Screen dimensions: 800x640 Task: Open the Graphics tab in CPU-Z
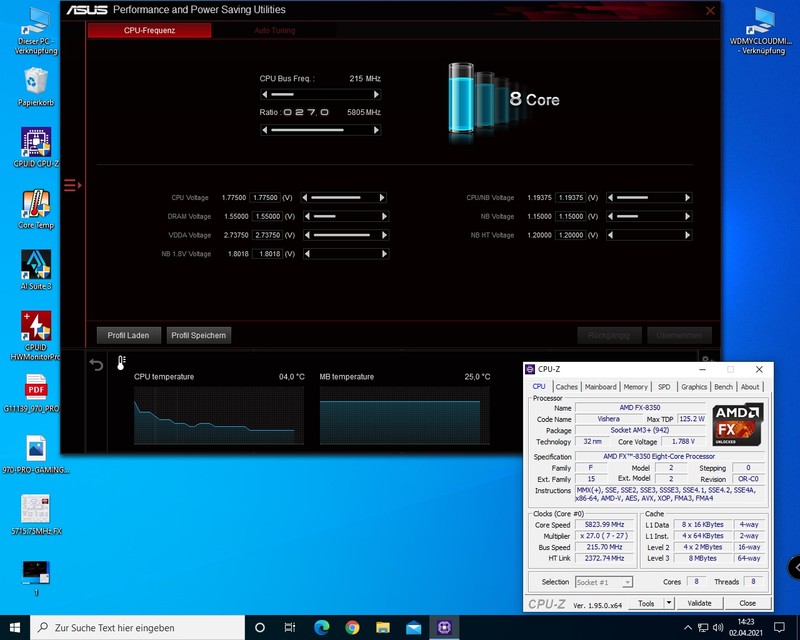pos(694,387)
